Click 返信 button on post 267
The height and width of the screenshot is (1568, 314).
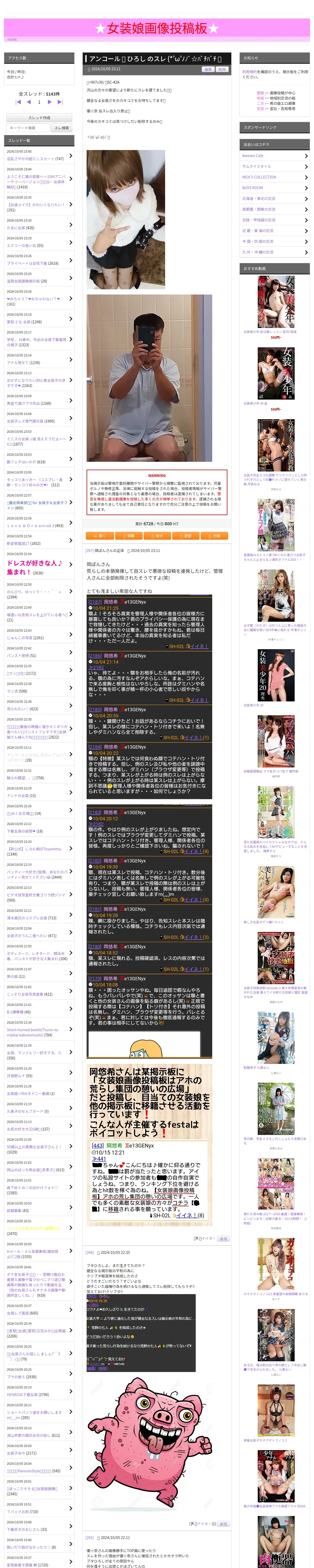click(x=223, y=1238)
